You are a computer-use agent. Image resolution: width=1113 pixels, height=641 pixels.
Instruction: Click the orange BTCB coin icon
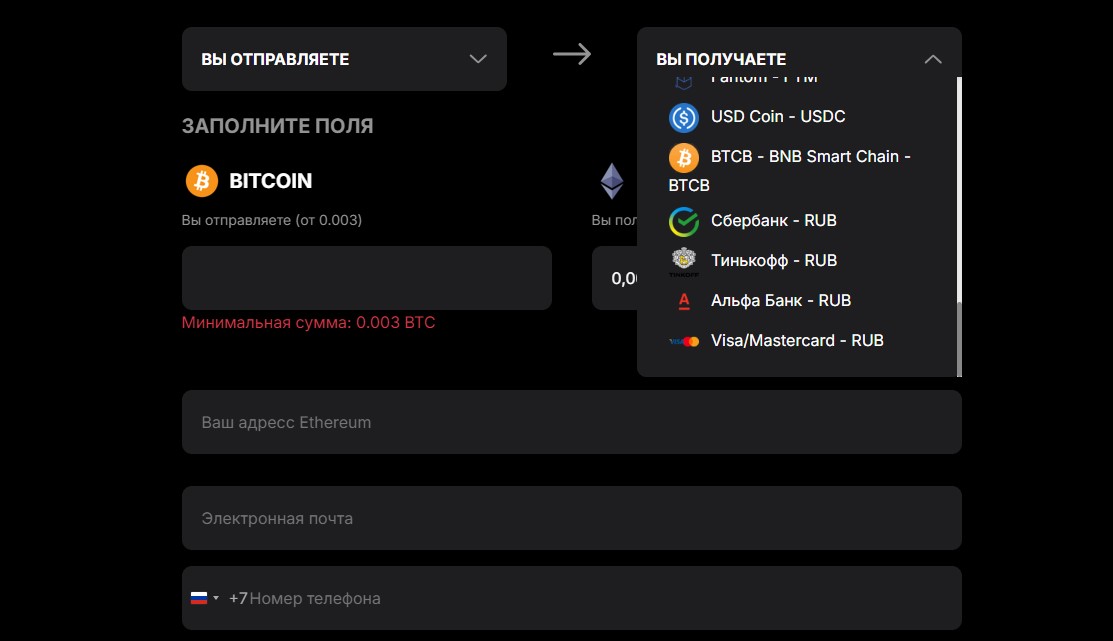[684, 157]
